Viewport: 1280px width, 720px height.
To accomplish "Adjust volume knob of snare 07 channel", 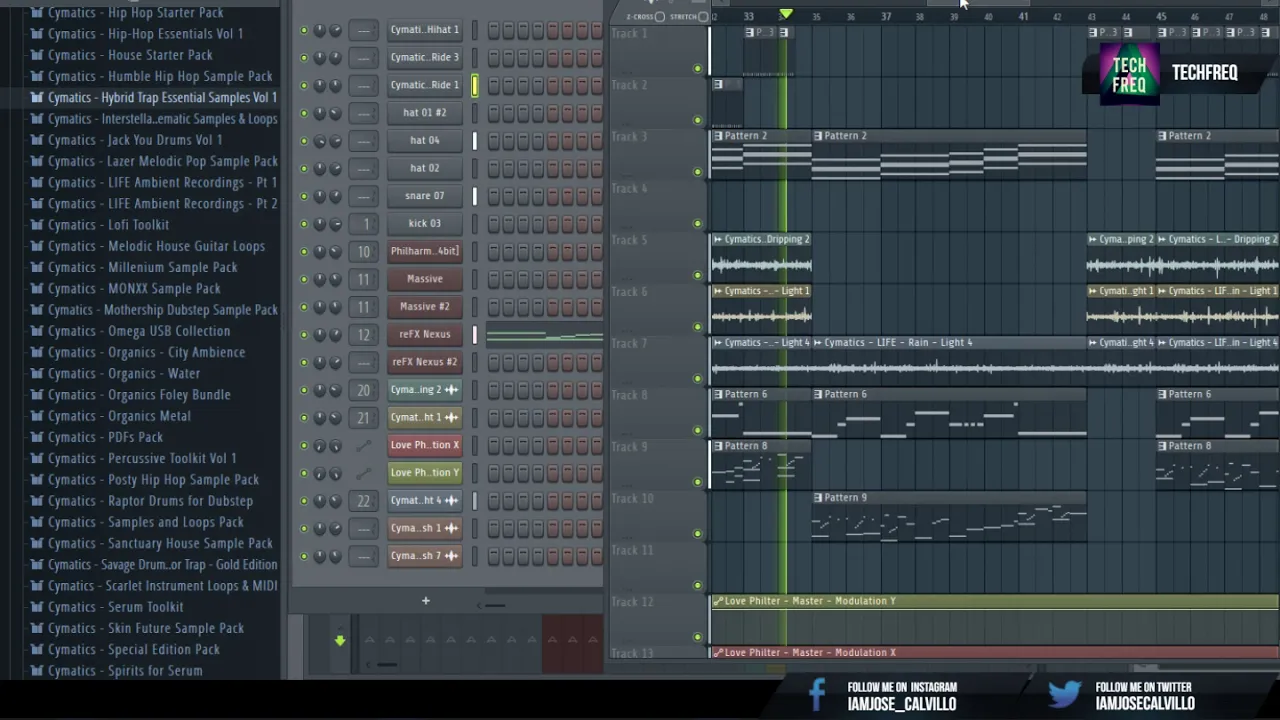I will click(x=335, y=196).
